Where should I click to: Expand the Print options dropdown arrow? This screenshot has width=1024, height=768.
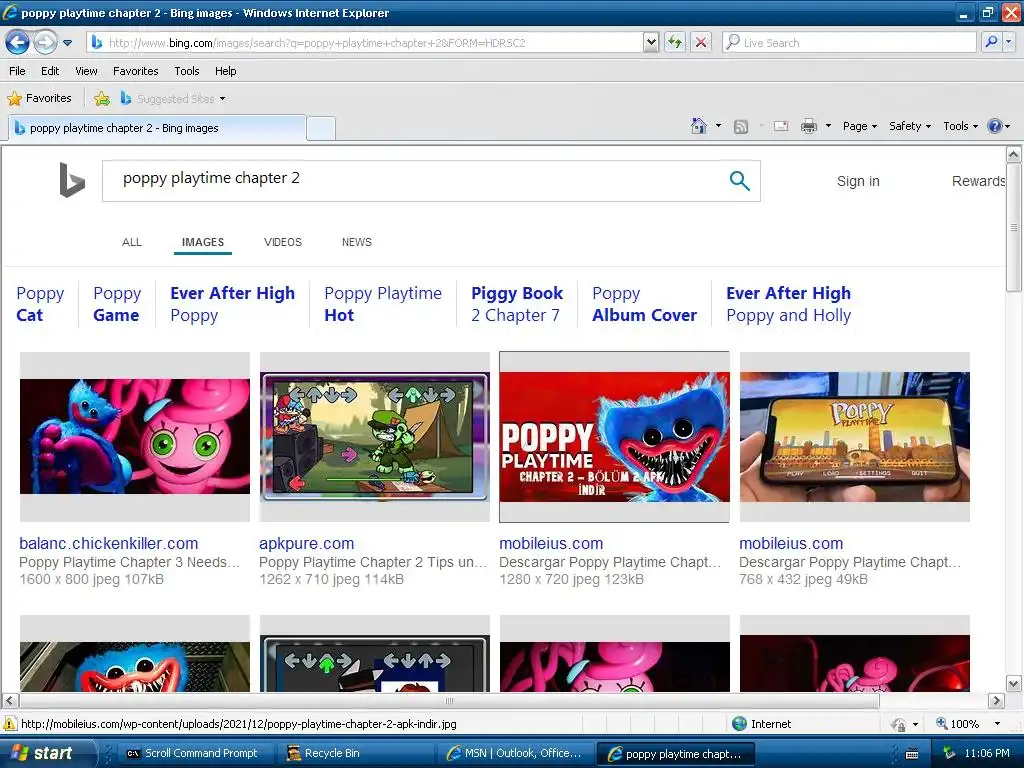pos(828,126)
